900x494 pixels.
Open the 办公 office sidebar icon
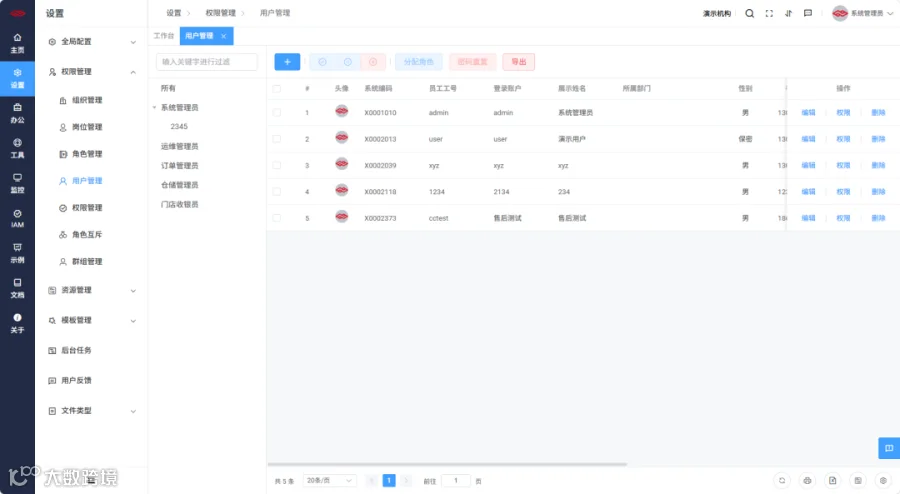tap(17, 113)
